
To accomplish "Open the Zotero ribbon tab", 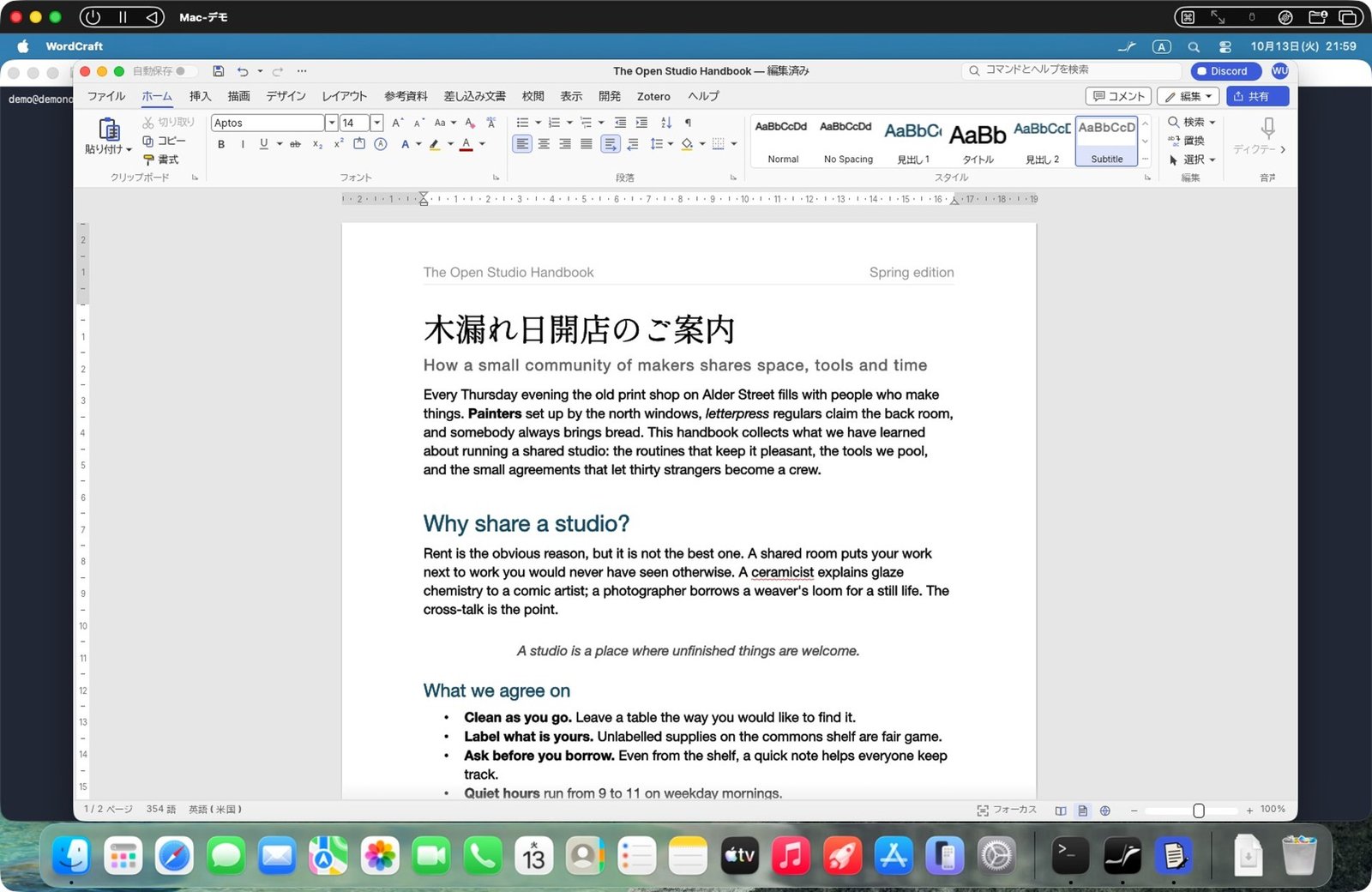I will pyautogui.click(x=653, y=96).
